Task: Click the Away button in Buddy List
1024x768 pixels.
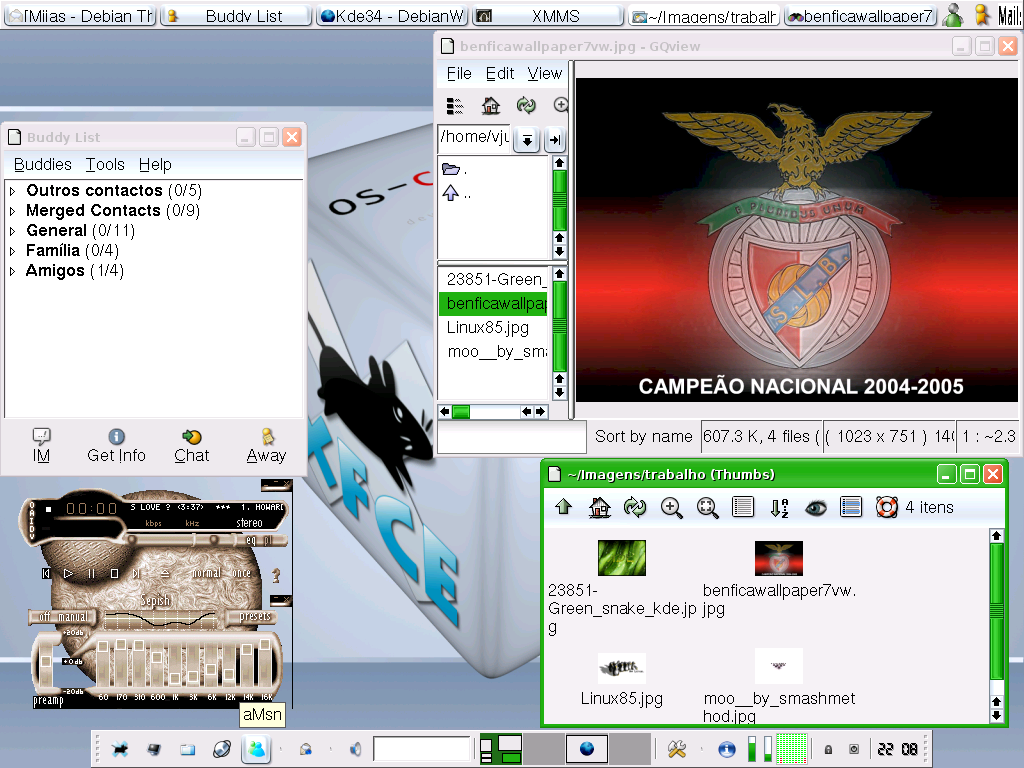Action: [266, 446]
